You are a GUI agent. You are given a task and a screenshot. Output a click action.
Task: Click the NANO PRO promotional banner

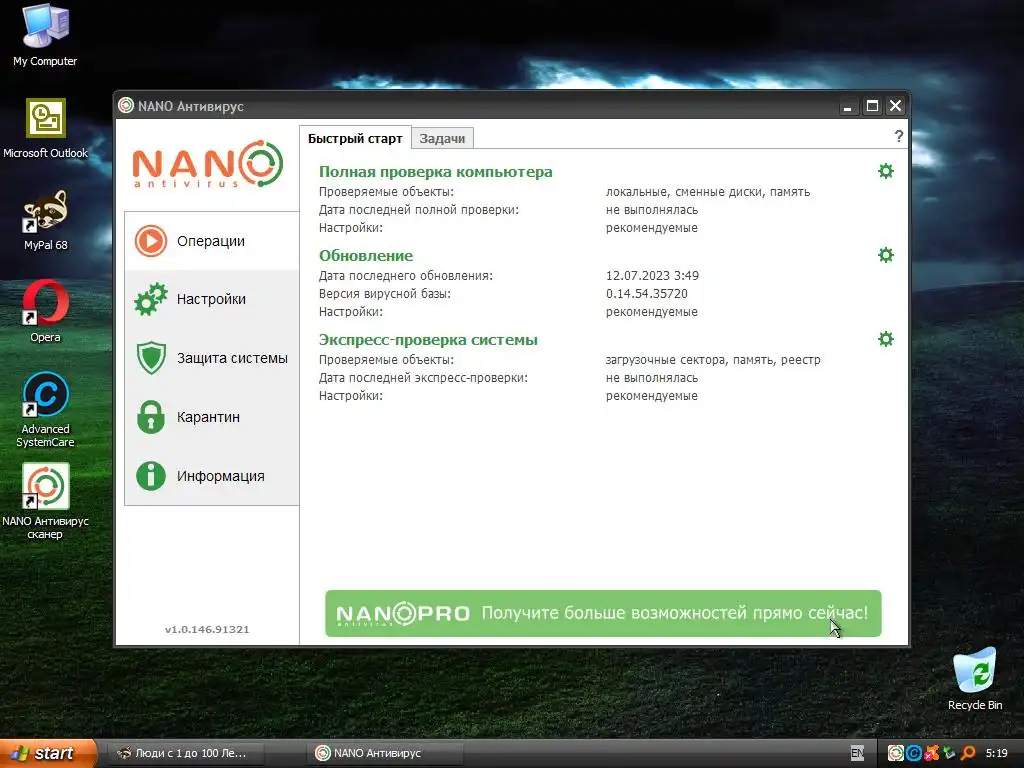point(603,613)
